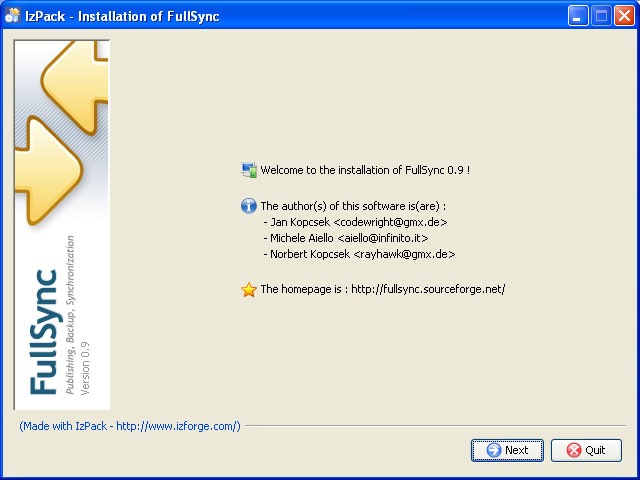Close the IzPack installer window
The width and height of the screenshot is (640, 480).
pyautogui.click(x=624, y=16)
